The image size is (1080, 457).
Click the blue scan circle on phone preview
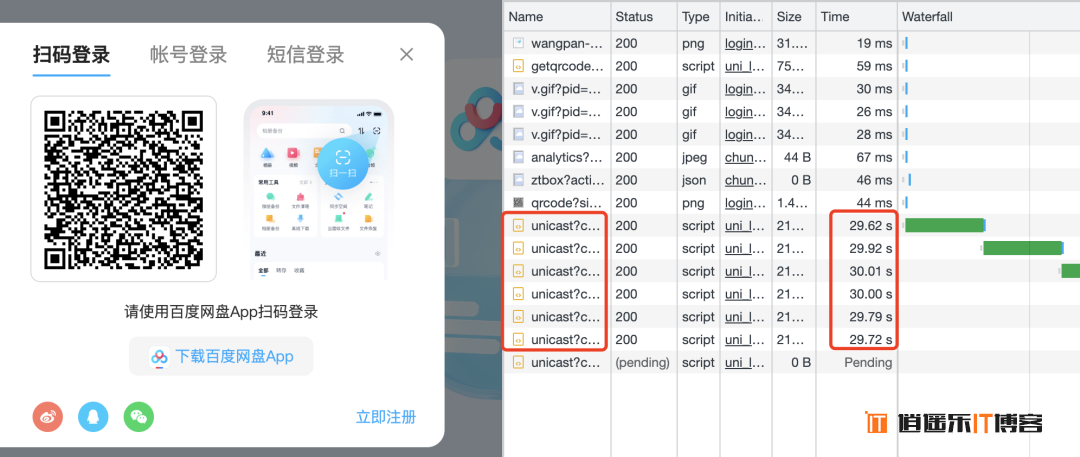[343, 162]
